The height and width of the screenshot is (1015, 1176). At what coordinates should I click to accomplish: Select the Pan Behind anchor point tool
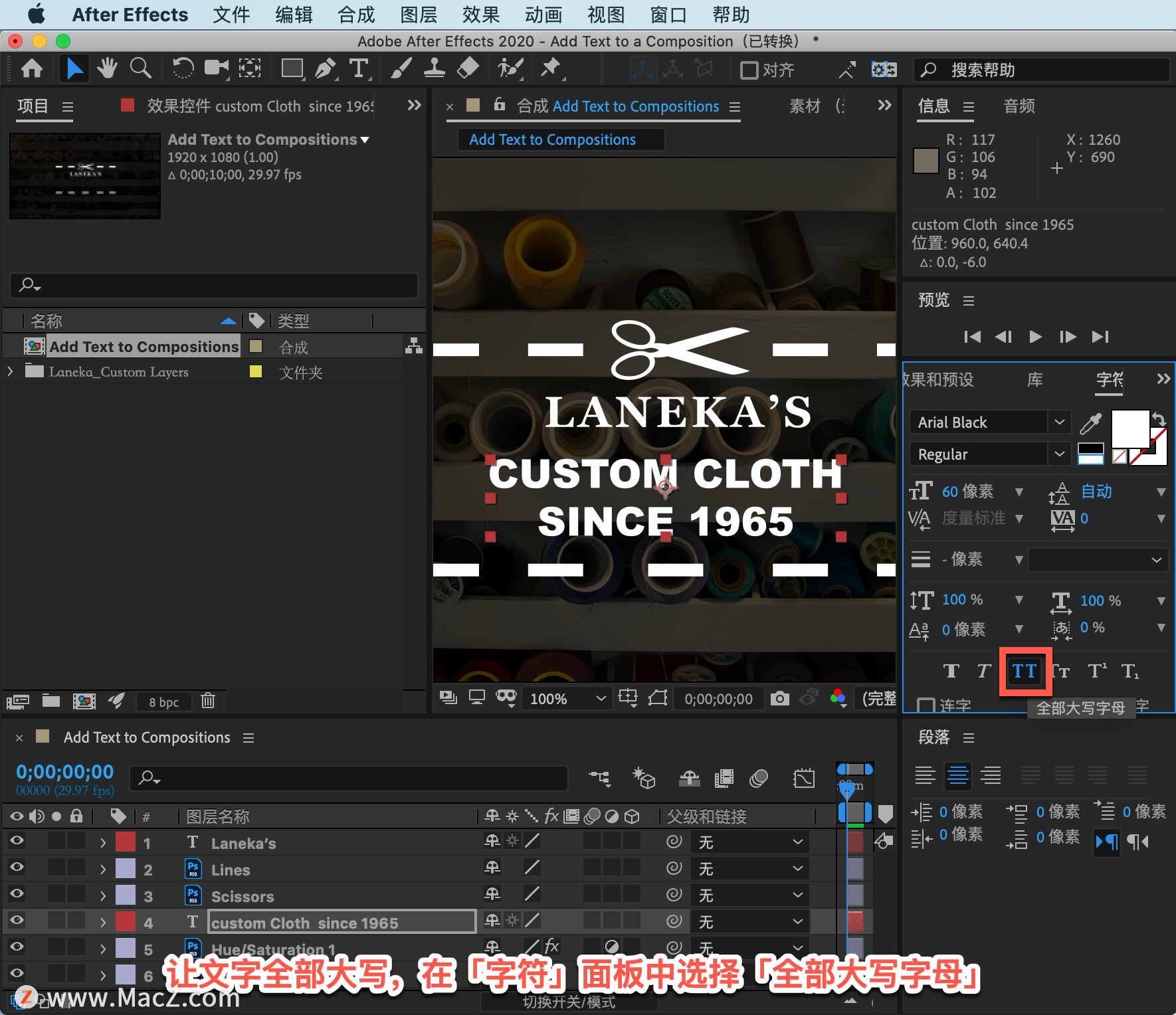pyautogui.click(x=250, y=68)
